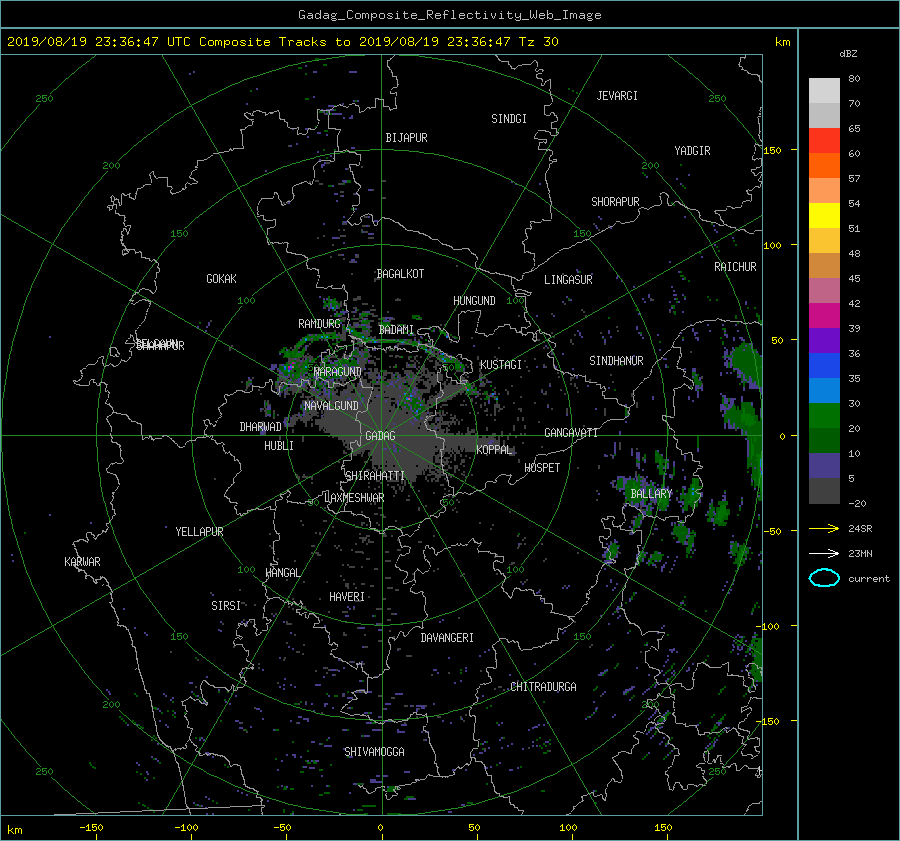
Task: Pick the light gray 80 dBZ legend swatch
Action: tap(824, 91)
